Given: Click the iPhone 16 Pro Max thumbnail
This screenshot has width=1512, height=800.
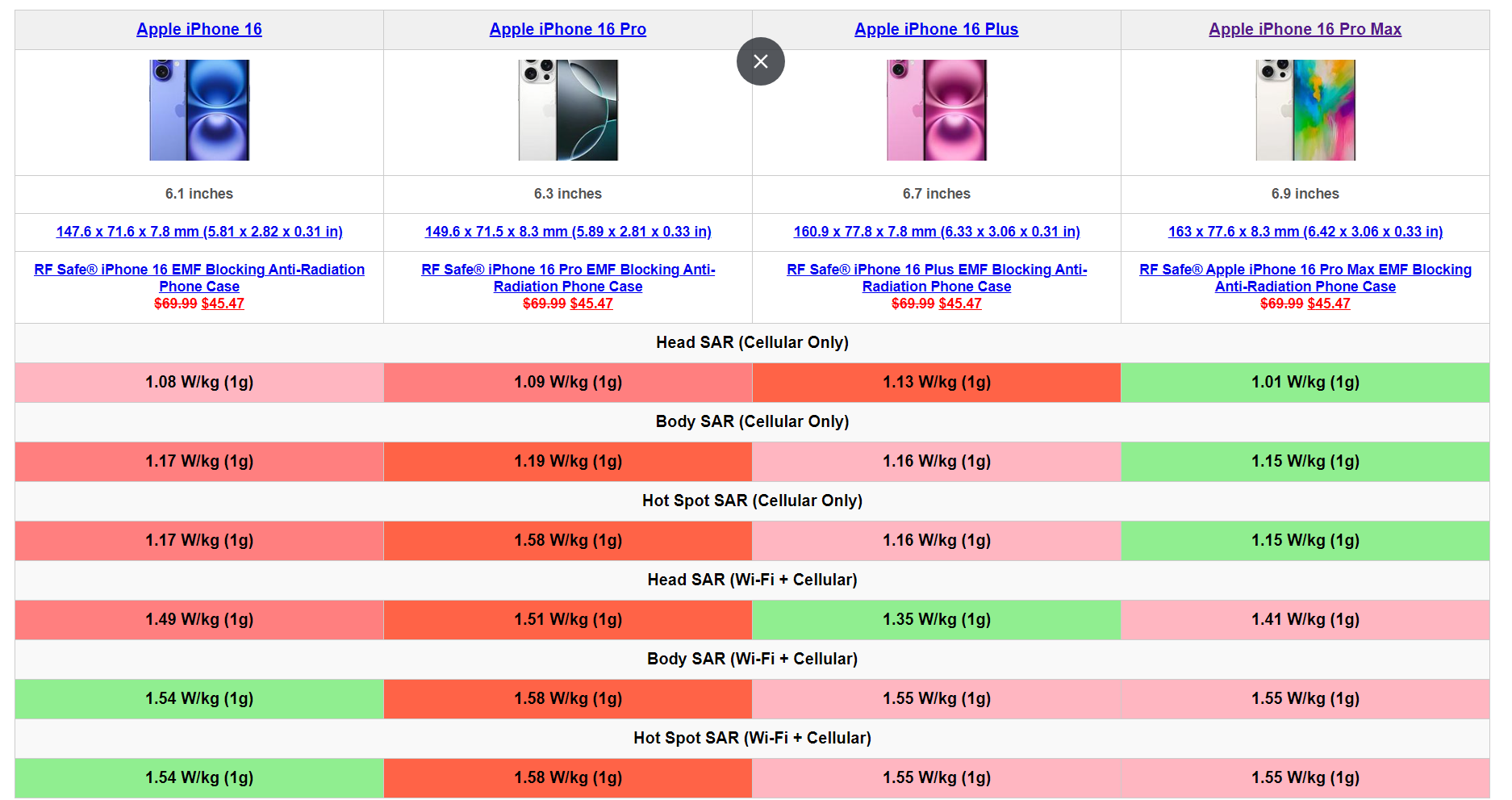Looking at the screenshot, I should tap(1305, 110).
